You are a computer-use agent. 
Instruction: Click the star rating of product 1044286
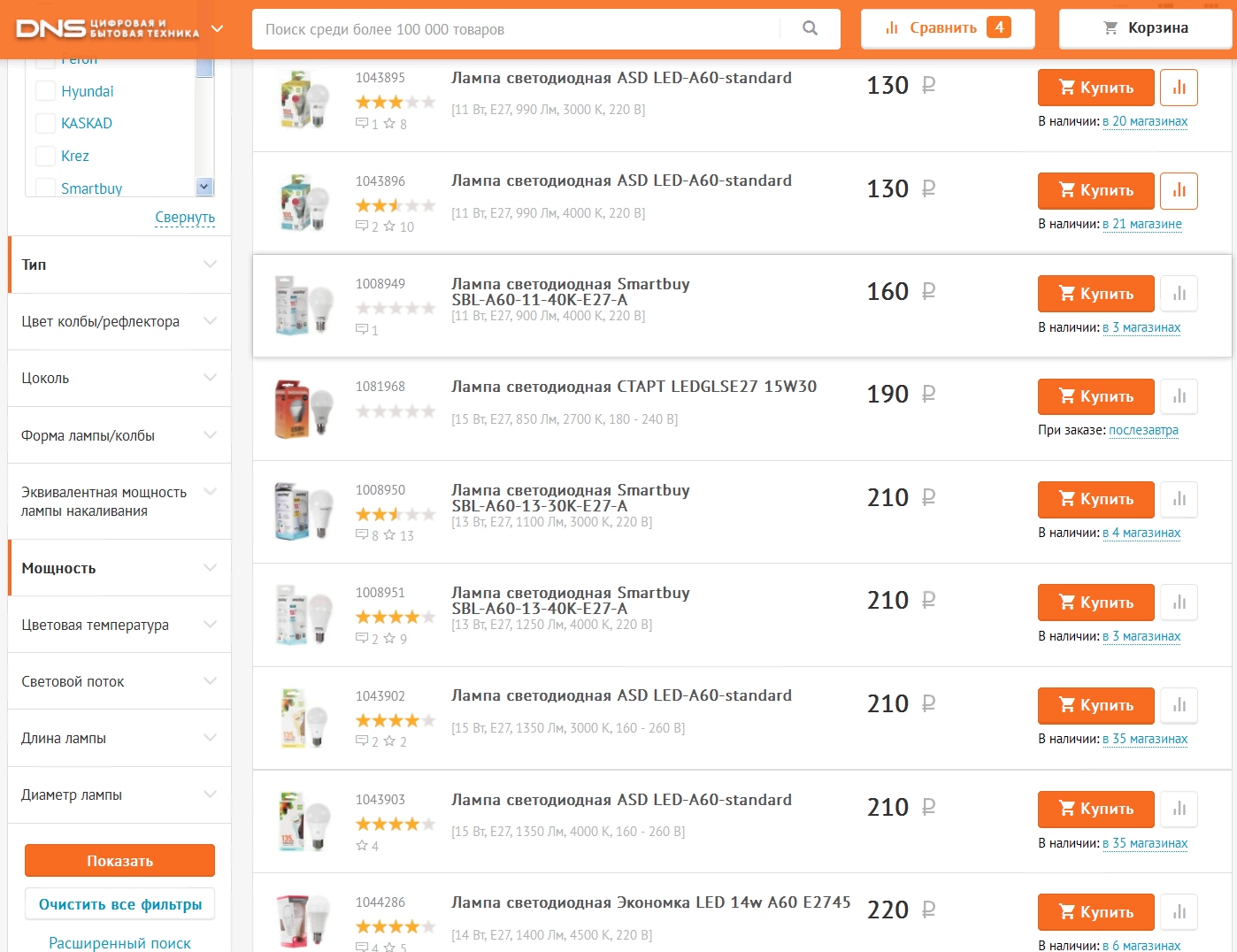396,927
